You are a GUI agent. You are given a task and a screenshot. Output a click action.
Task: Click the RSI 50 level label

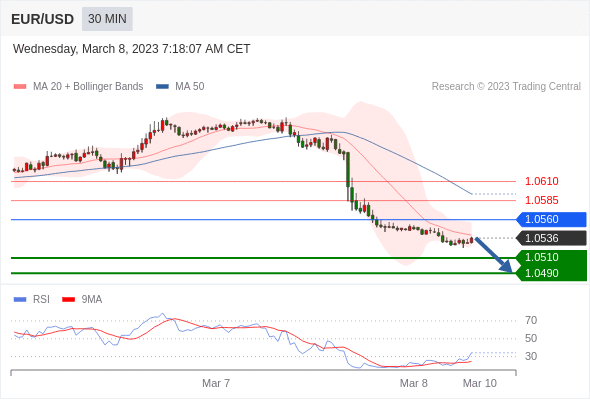pyautogui.click(x=531, y=338)
